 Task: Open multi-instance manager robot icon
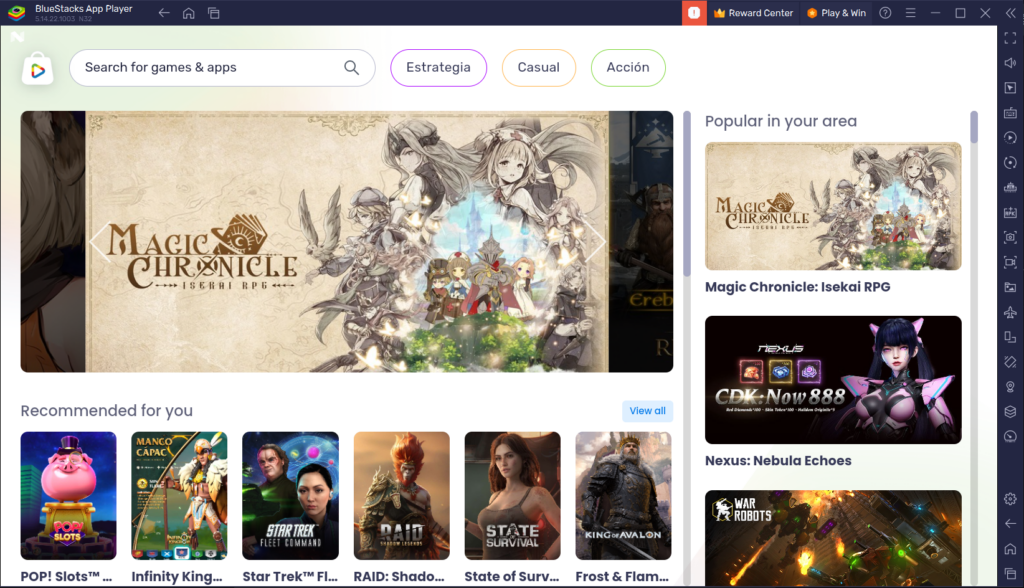1010,188
